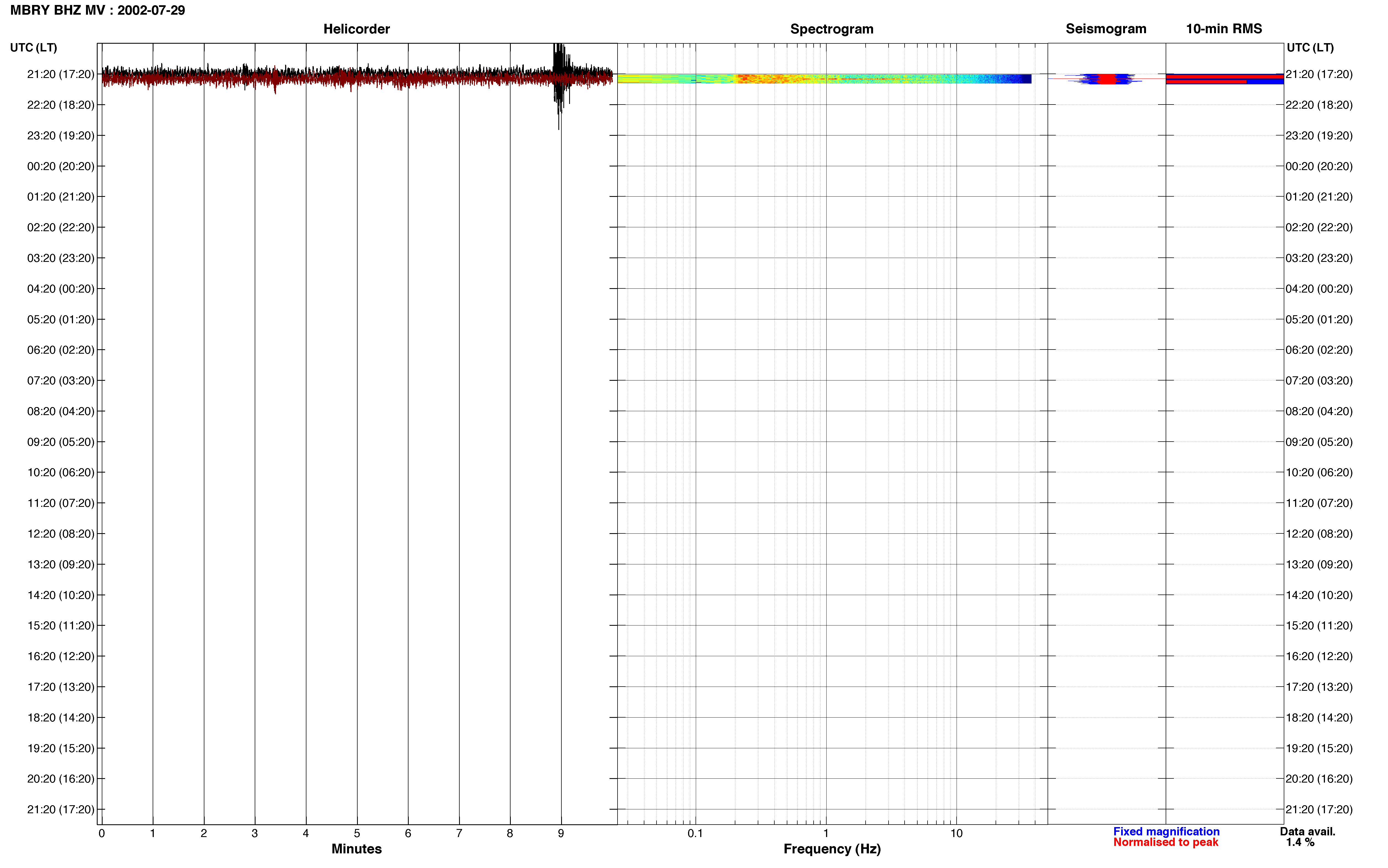Screen dimensions: 1388x868
Task: Click the 10-min RMS panel heading
Action: pyautogui.click(x=1224, y=29)
